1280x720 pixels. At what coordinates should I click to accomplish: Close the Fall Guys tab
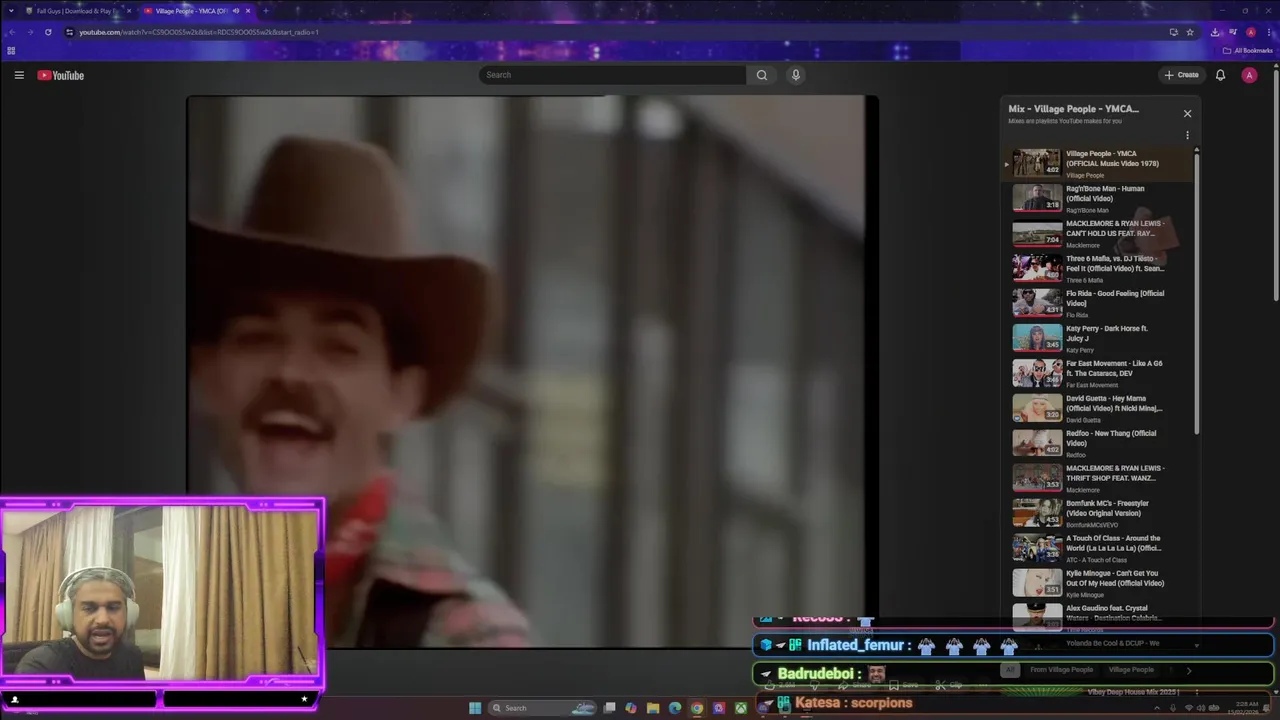click(x=128, y=11)
